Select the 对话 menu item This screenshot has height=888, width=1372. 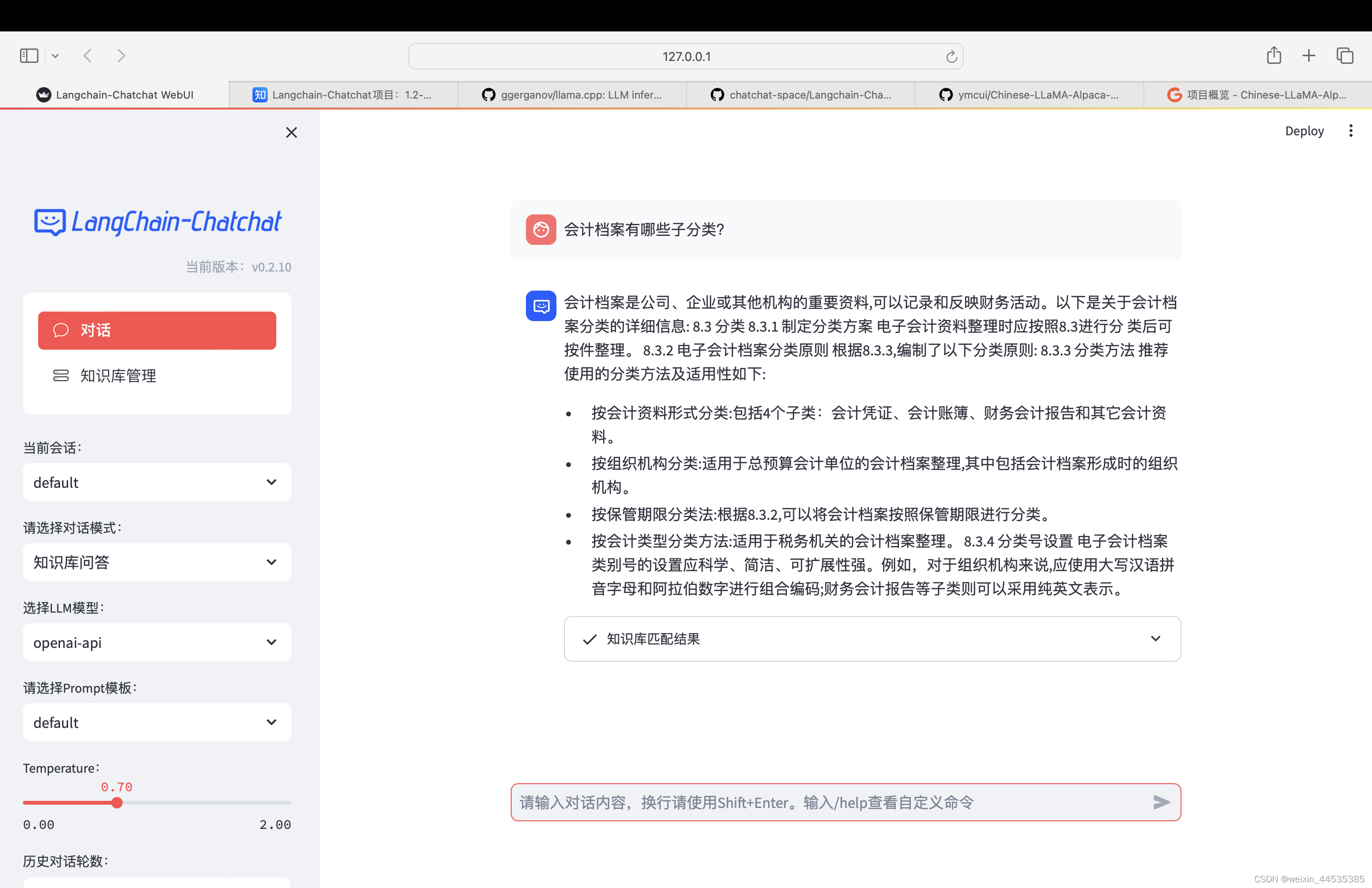click(157, 331)
